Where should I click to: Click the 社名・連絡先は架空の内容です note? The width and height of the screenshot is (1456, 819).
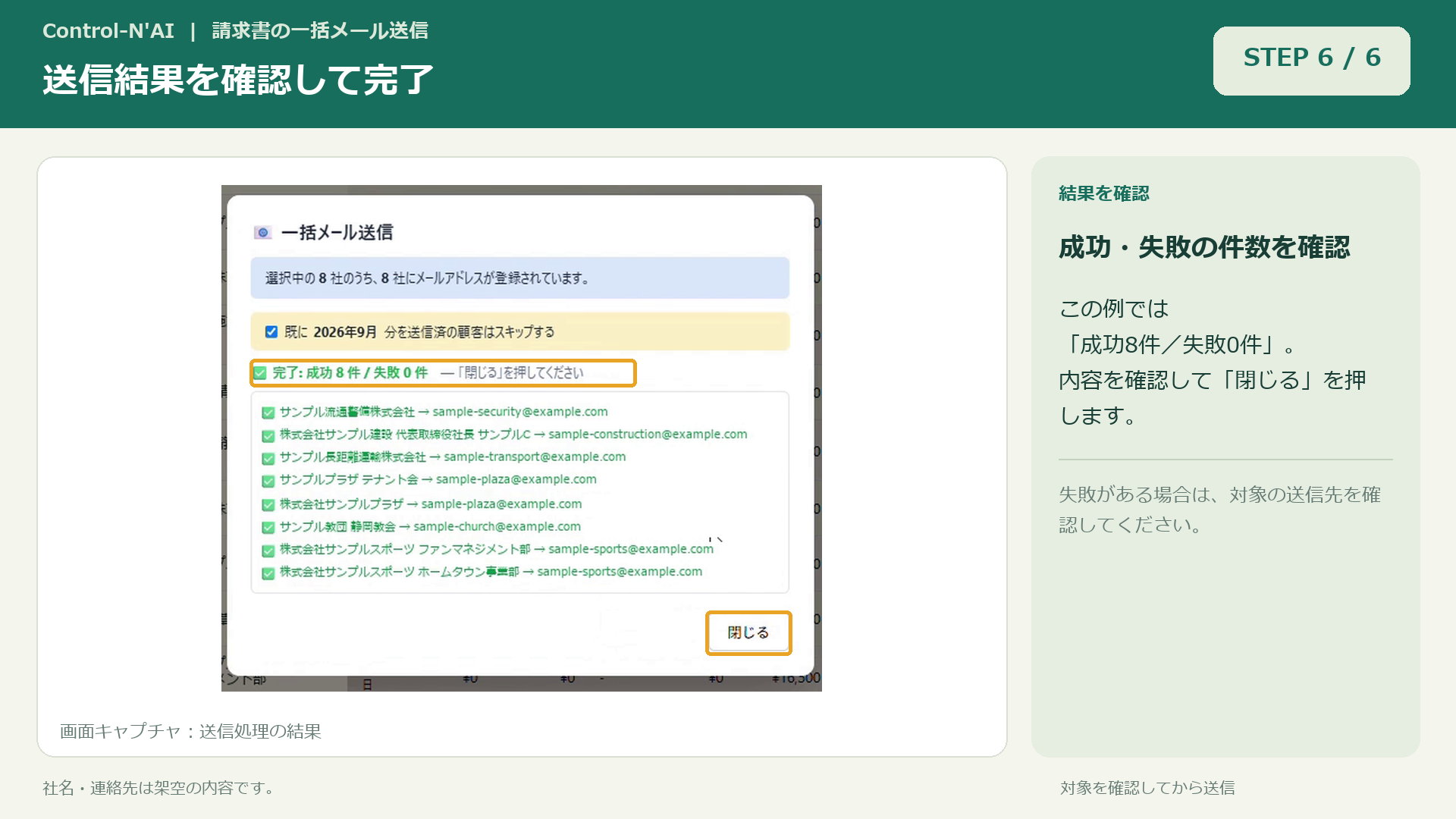click(x=161, y=788)
